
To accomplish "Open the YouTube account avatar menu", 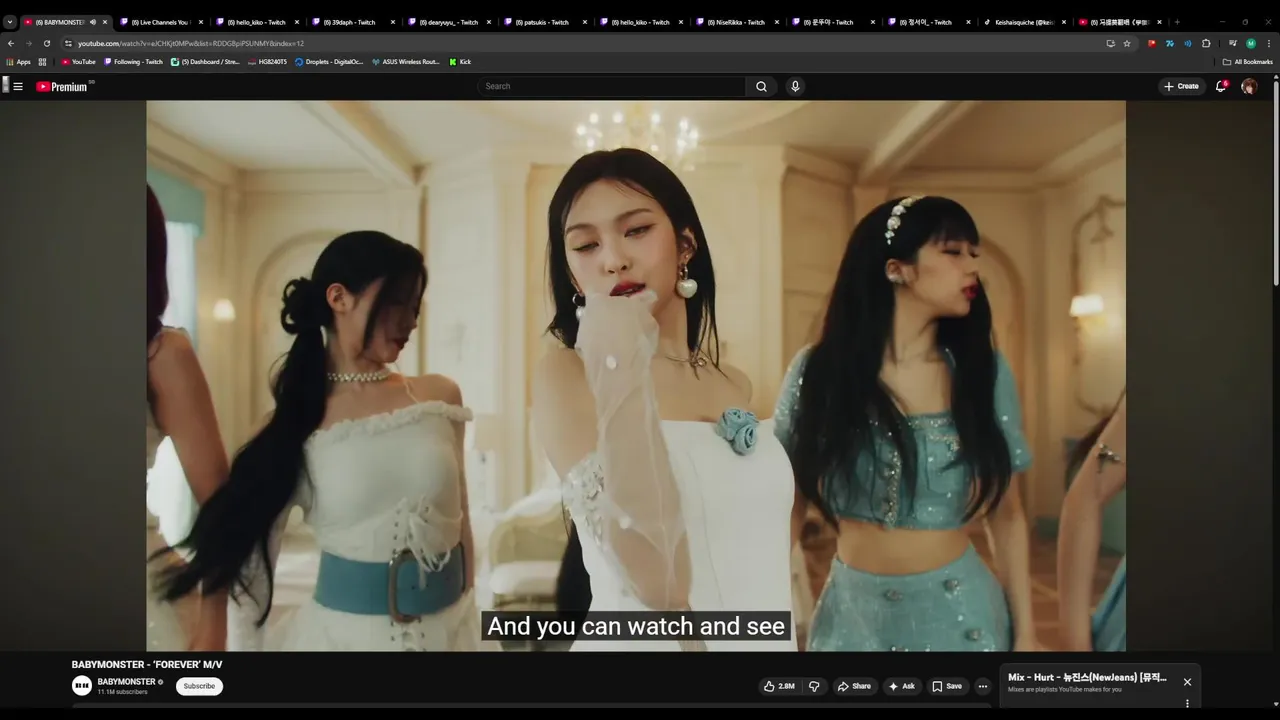I will pyautogui.click(x=1249, y=86).
